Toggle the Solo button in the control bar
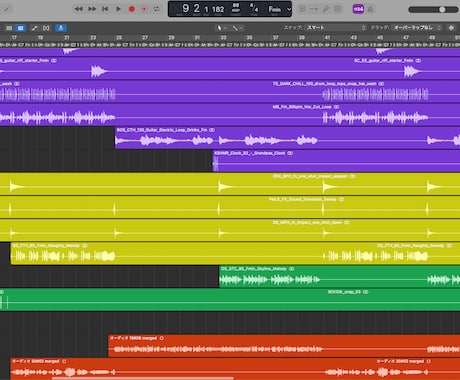The height and width of the screenshot is (380, 460). click(337, 9)
